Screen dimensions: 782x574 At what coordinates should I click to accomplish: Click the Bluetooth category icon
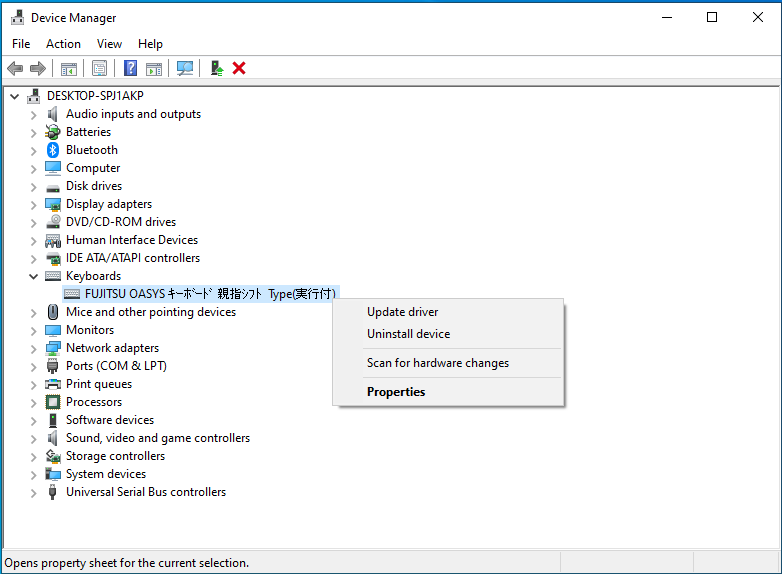click(53, 150)
